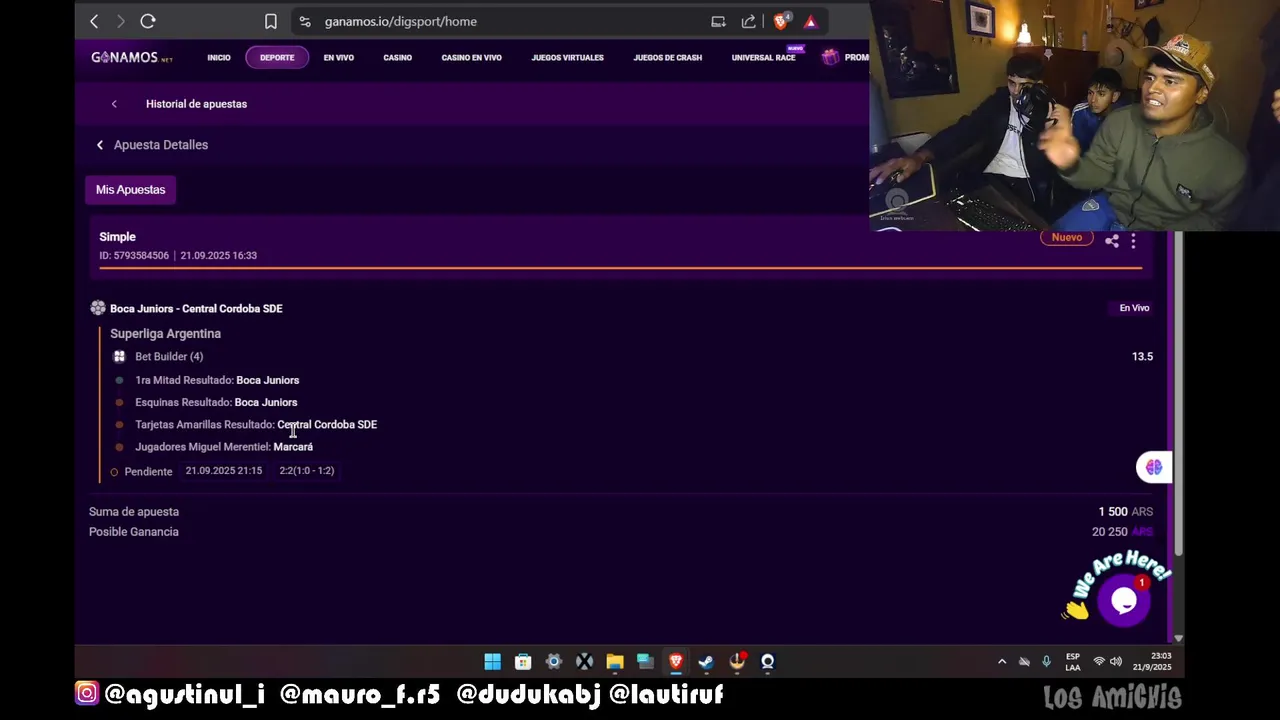Open Settings gear from taskbar

[x=554, y=661]
